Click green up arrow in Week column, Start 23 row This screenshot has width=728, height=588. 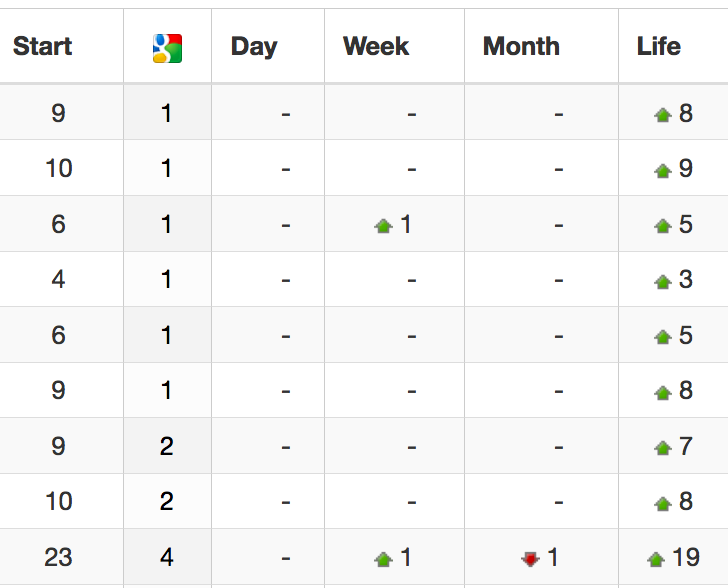[x=384, y=559]
